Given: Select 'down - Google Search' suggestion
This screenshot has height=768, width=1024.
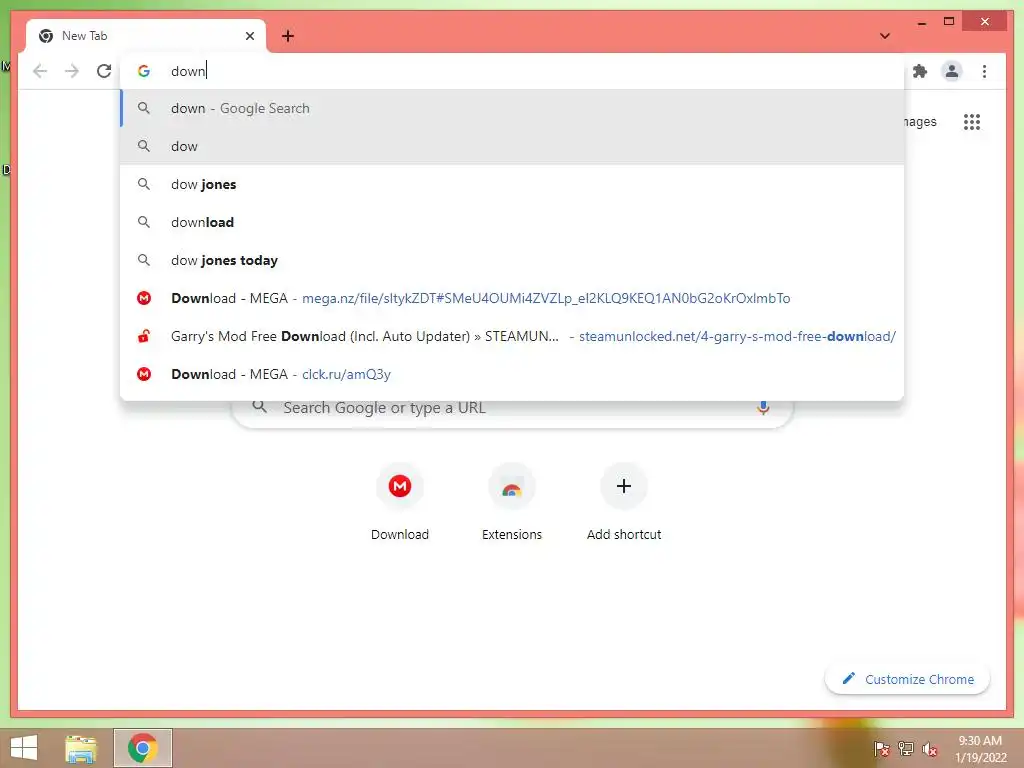Looking at the screenshot, I should point(512,108).
